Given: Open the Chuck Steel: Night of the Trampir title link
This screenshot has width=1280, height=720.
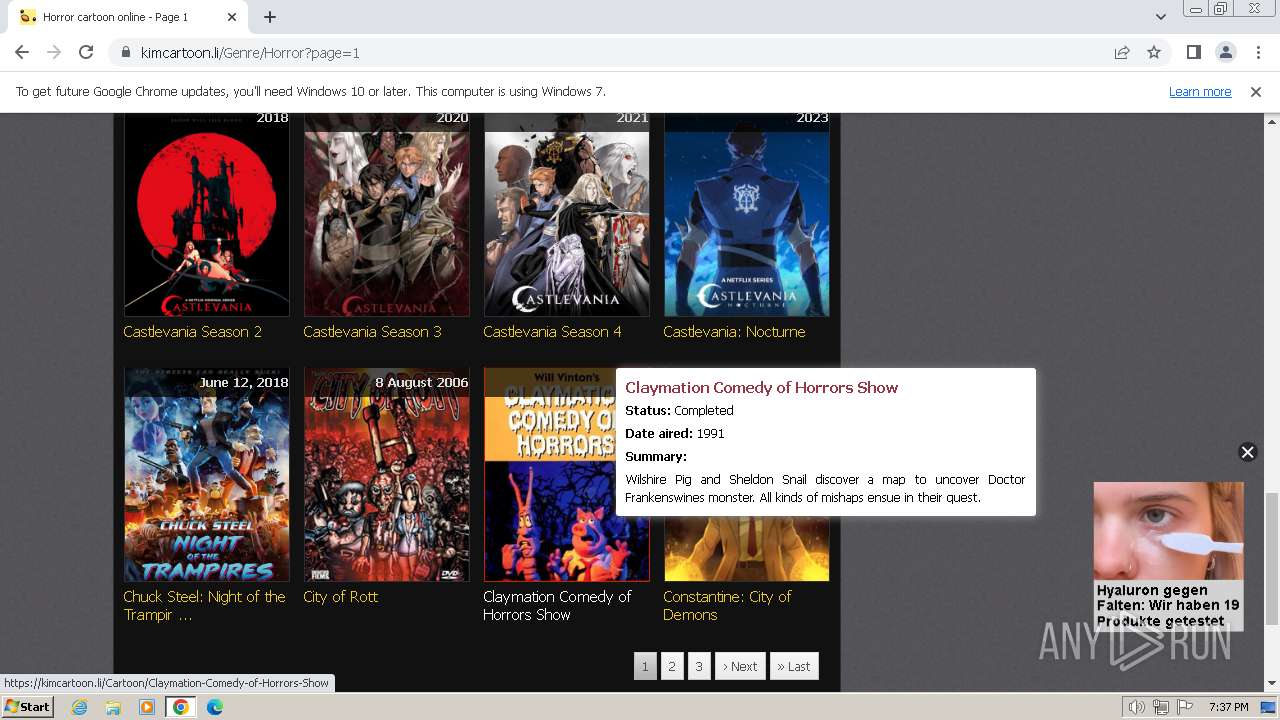Looking at the screenshot, I should click(x=204, y=606).
